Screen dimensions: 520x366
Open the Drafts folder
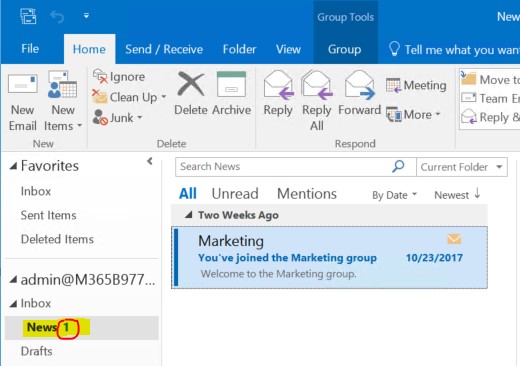[36, 351]
